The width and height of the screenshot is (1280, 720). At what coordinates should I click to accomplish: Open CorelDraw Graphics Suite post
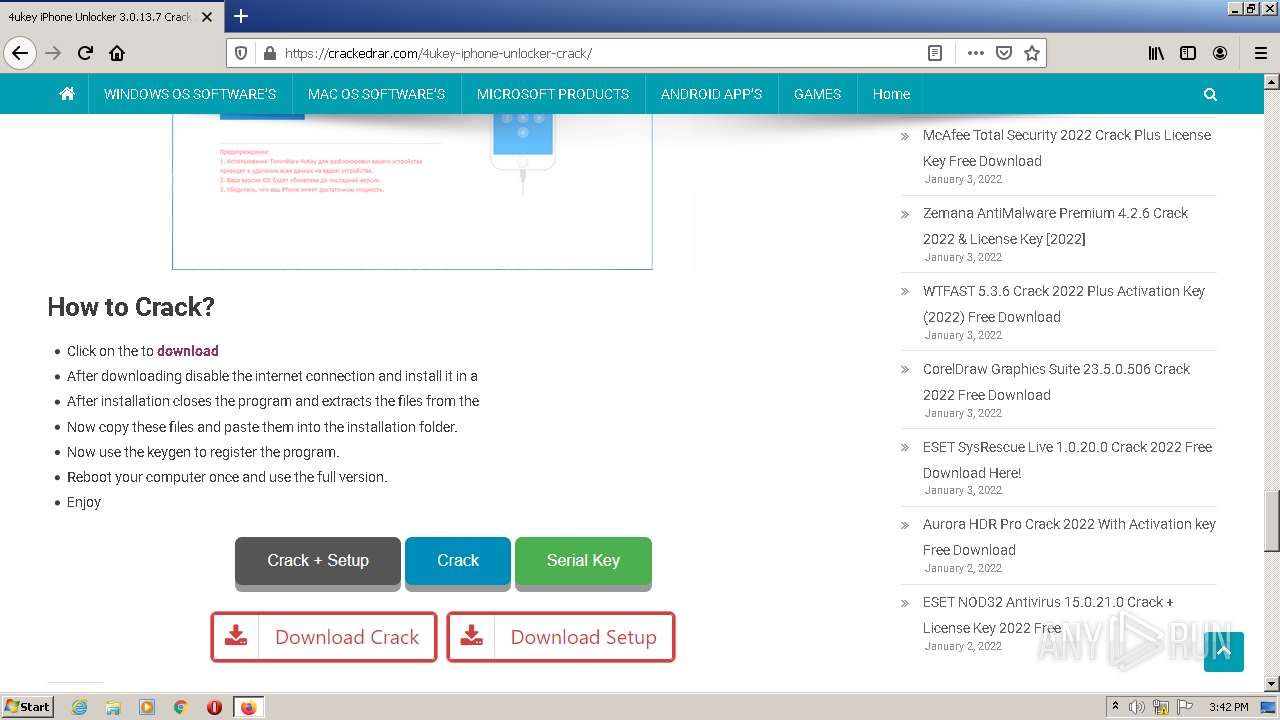pyautogui.click(x=1056, y=382)
